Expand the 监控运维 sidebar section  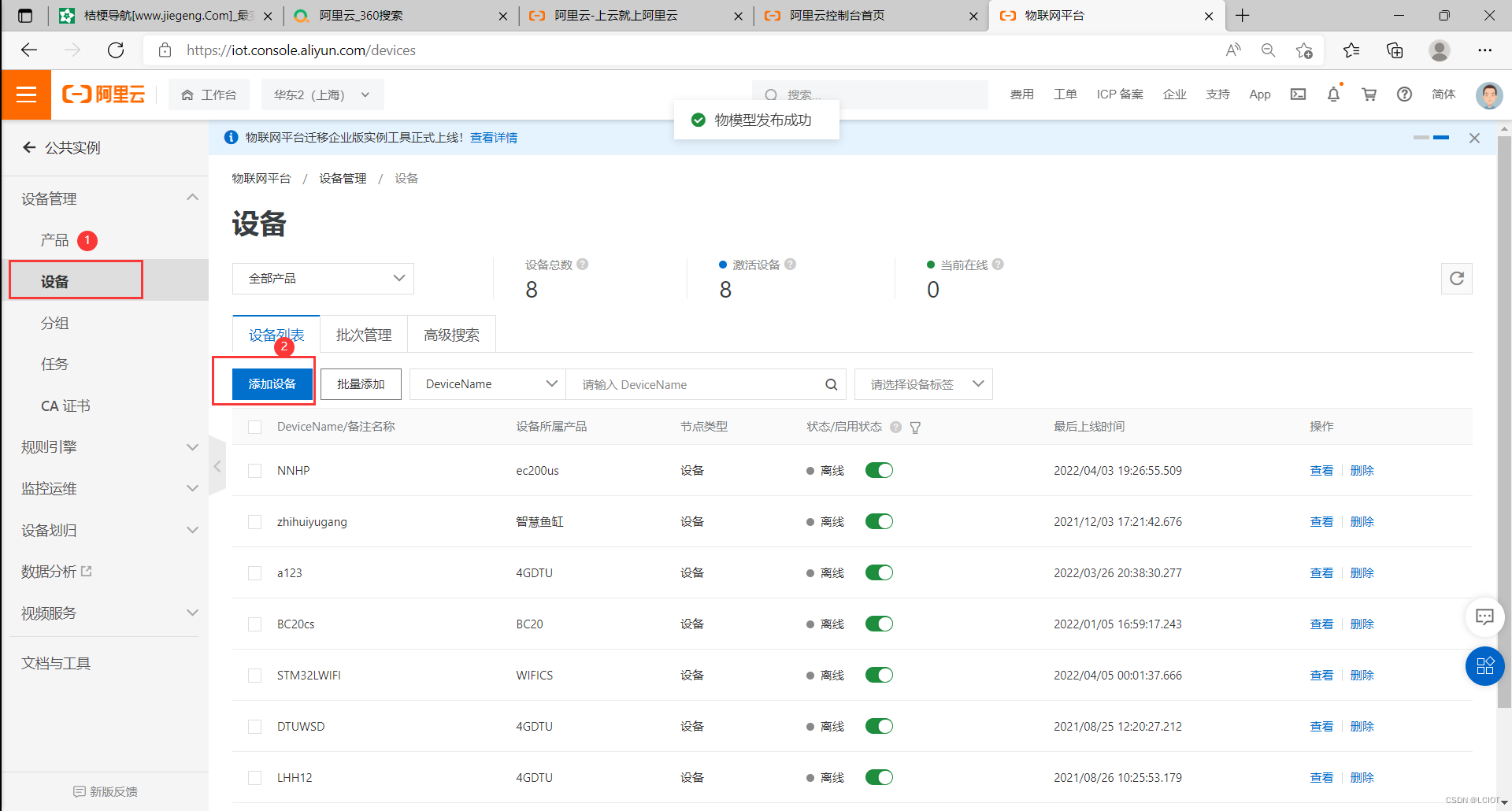(x=192, y=488)
